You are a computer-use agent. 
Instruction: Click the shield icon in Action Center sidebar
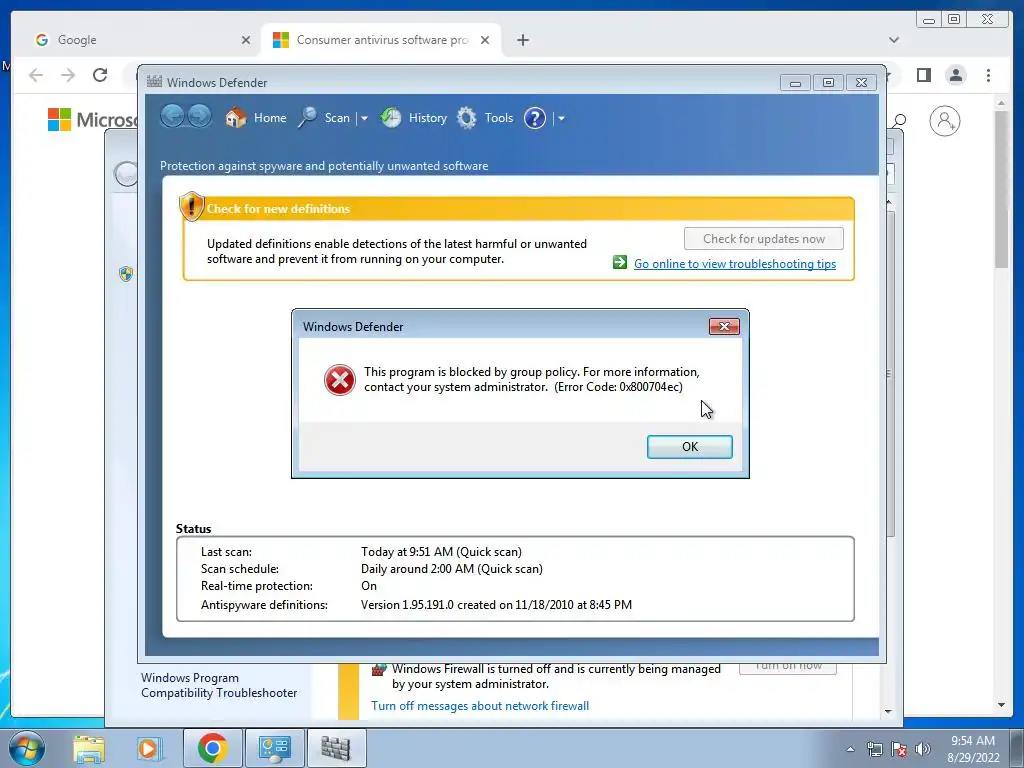click(x=126, y=274)
